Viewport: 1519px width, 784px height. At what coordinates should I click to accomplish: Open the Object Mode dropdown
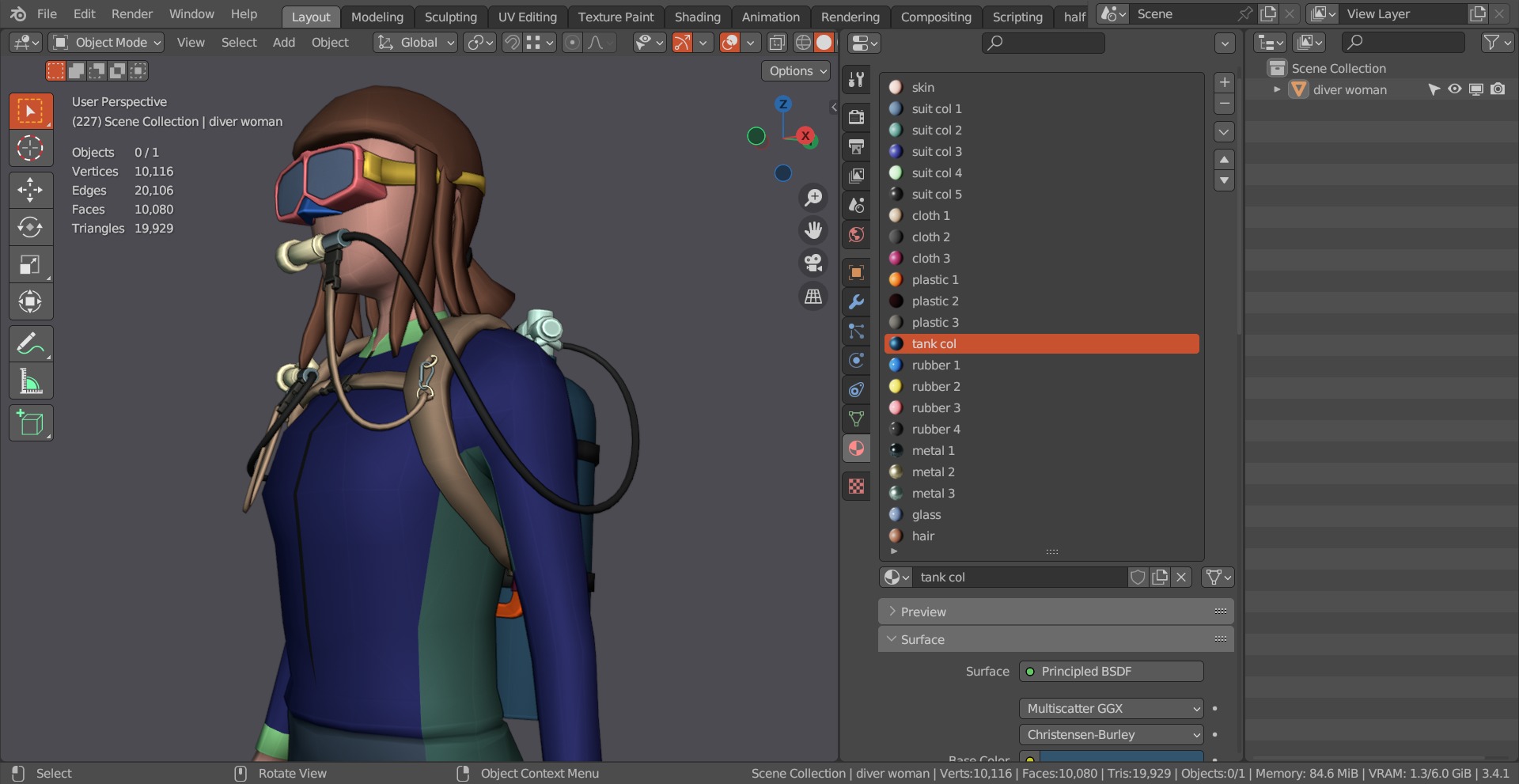pos(106,43)
